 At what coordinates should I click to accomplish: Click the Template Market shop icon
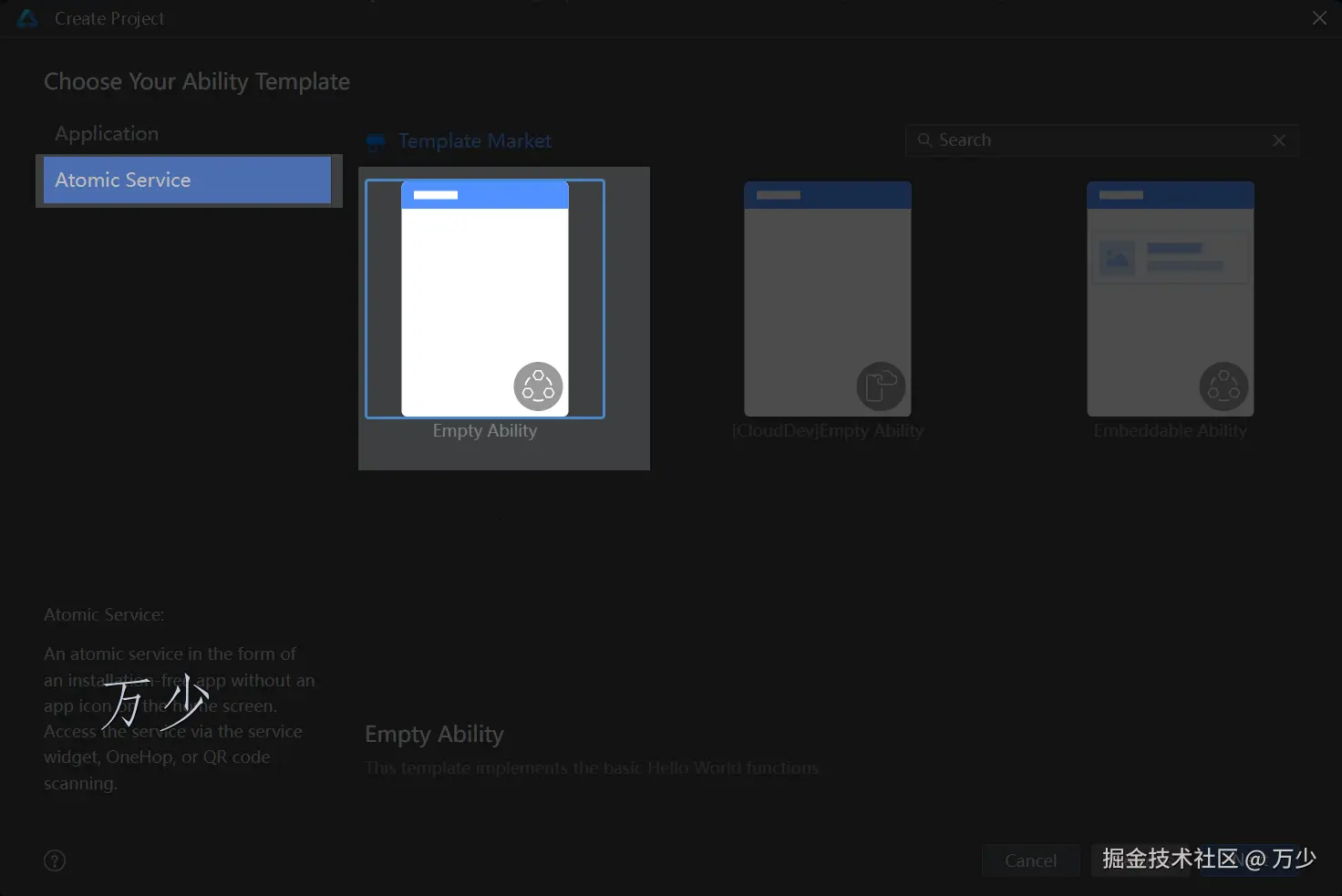[376, 142]
